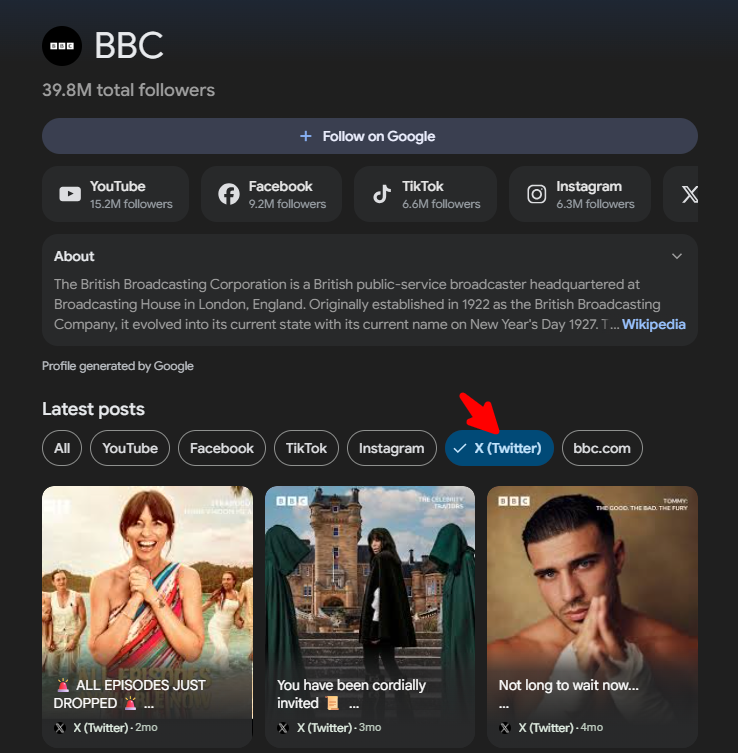The width and height of the screenshot is (738, 753).
Task: Open the Wikipedia link in About
Action: click(654, 324)
